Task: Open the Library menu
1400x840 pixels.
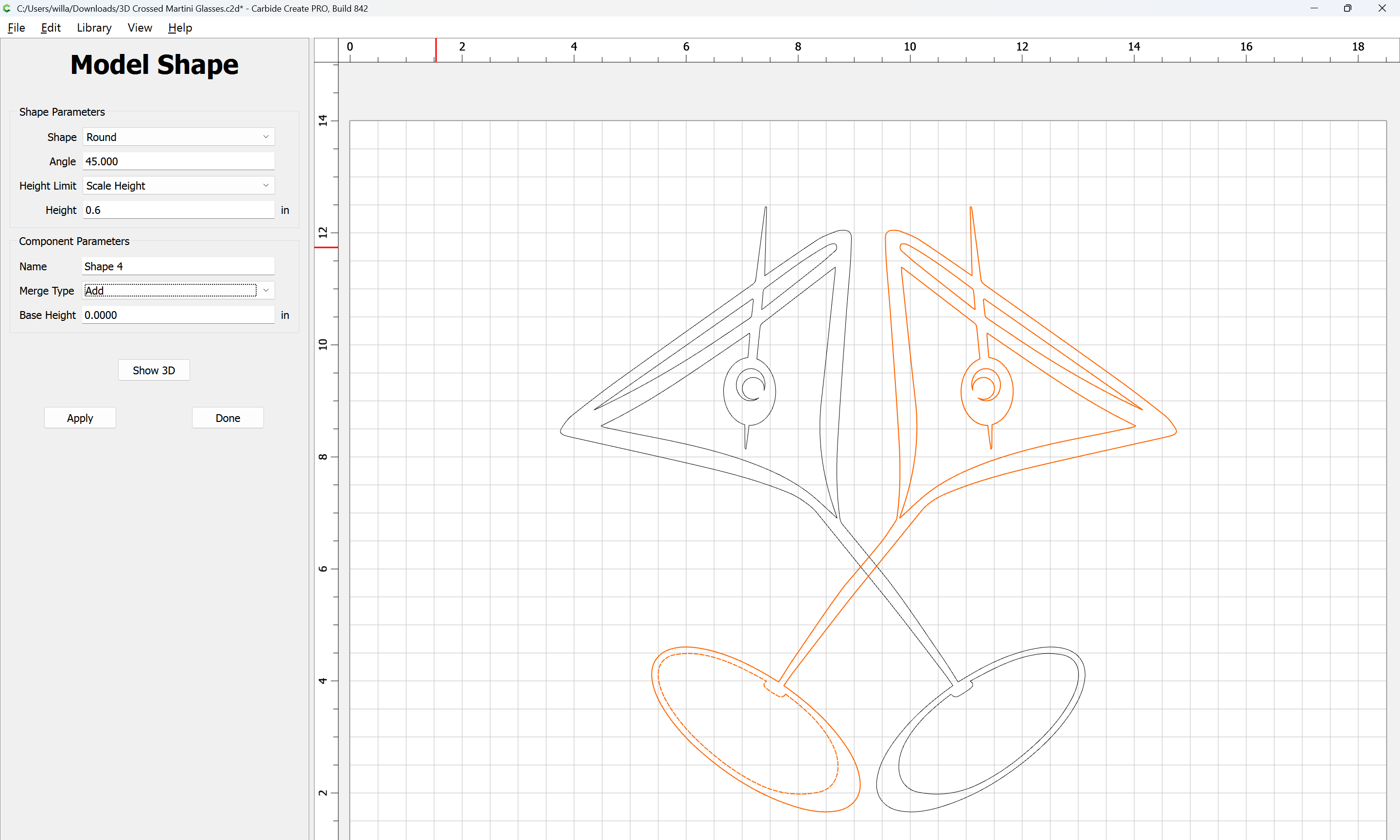Action: (x=94, y=28)
